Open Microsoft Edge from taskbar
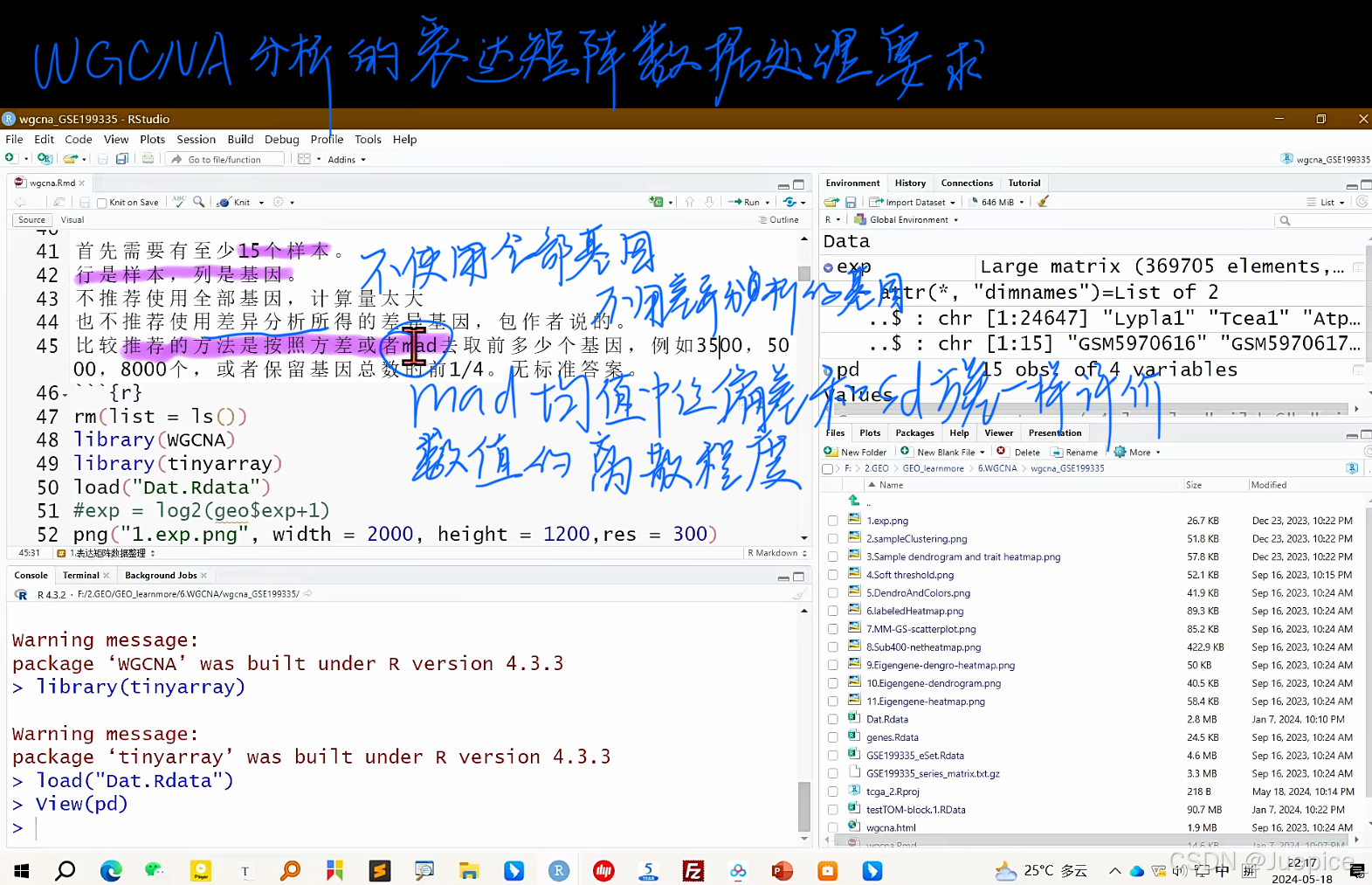This screenshot has height=885, width=1372. [x=111, y=870]
